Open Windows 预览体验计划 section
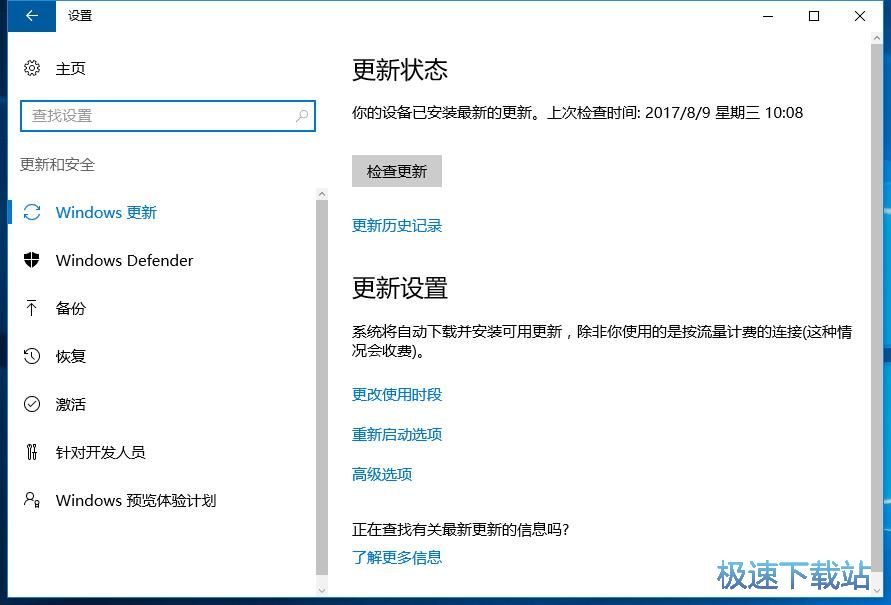 pyautogui.click(x=136, y=500)
